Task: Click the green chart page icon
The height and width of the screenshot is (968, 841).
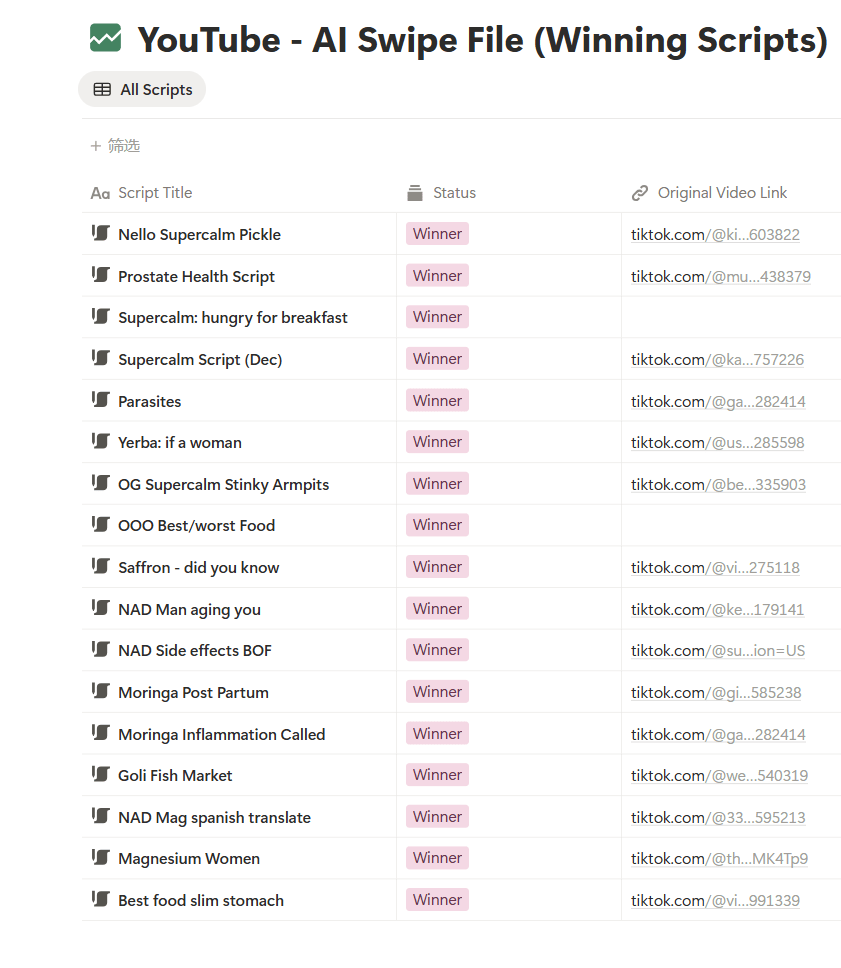Action: [105, 39]
